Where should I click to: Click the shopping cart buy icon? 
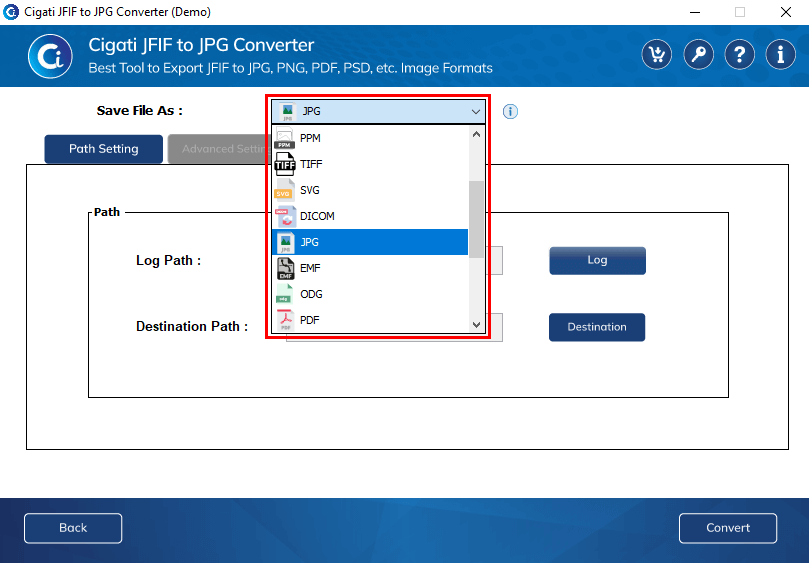656,54
